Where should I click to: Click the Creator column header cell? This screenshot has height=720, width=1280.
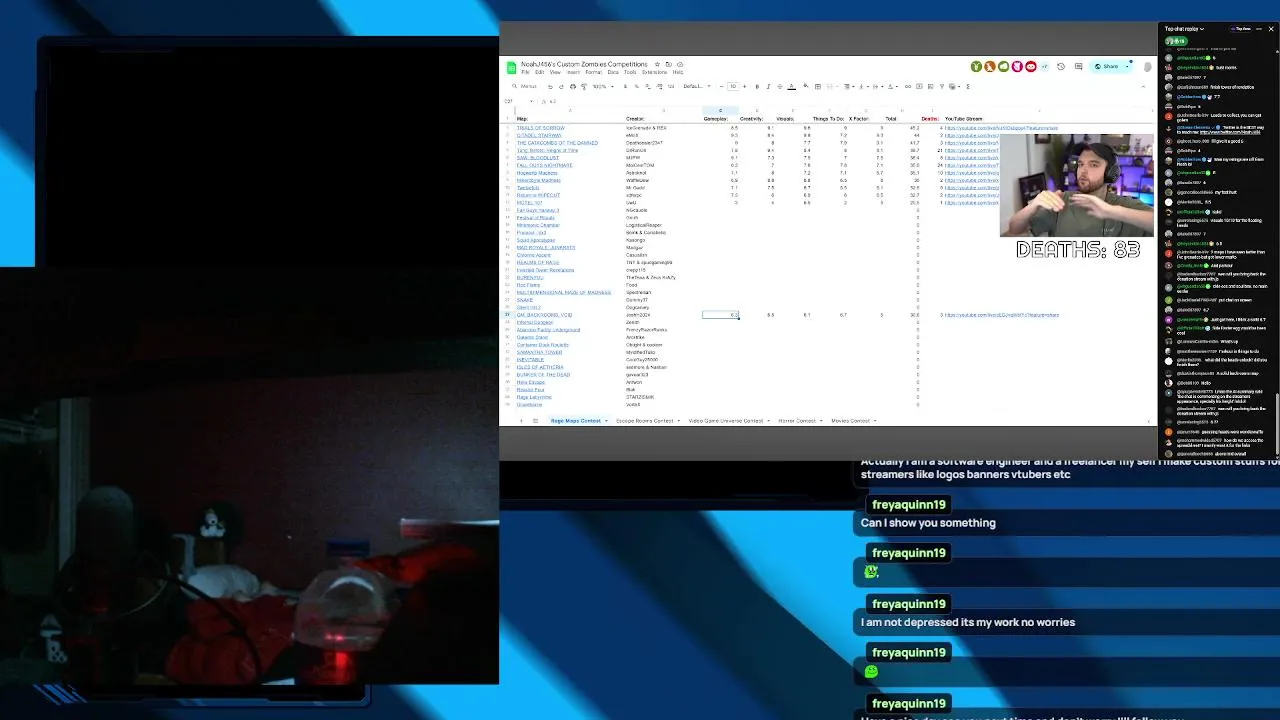tap(635, 119)
